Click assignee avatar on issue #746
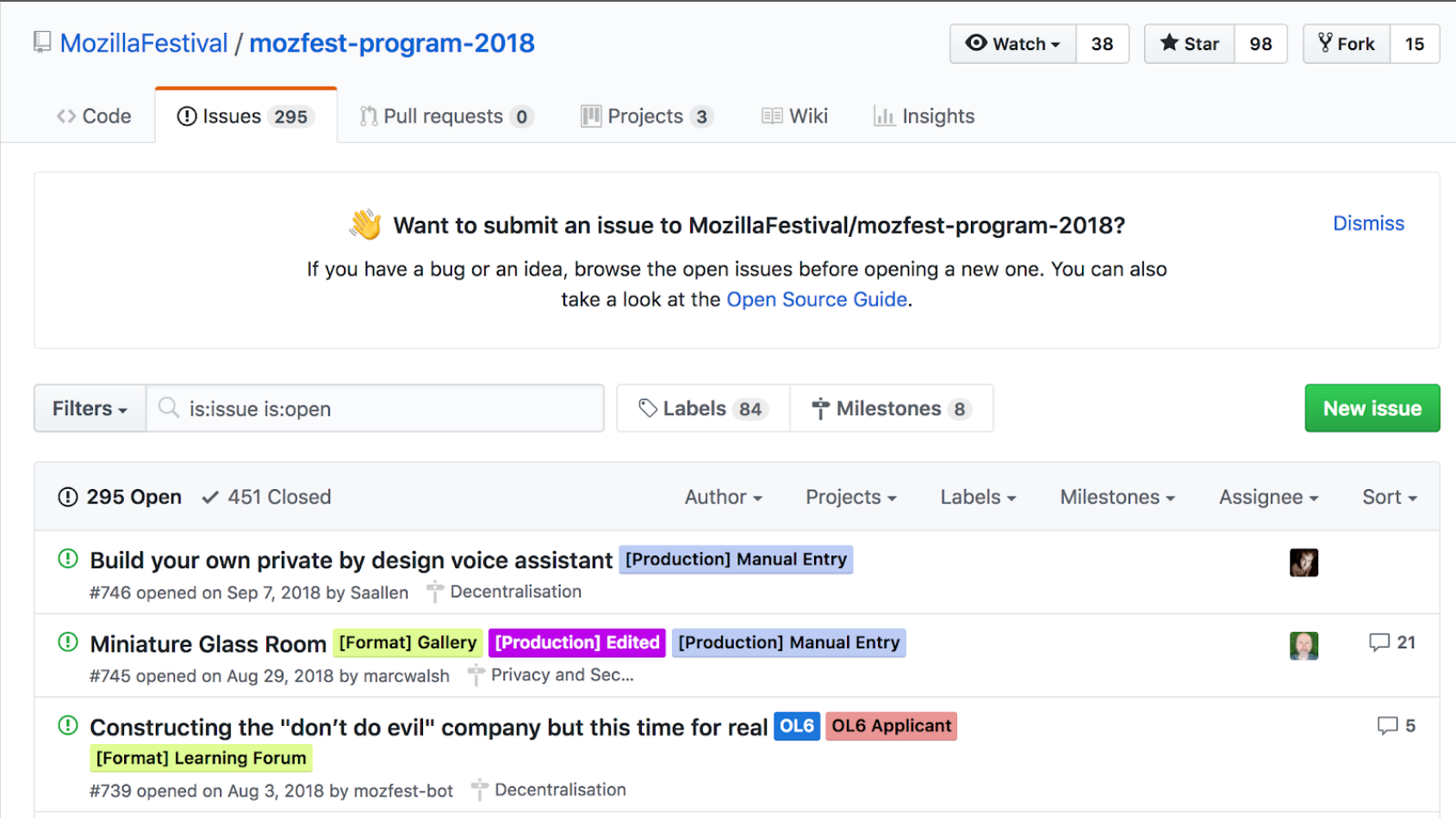Viewport: 1456px width, 818px height. pyautogui.click(x=1304, y=562)
